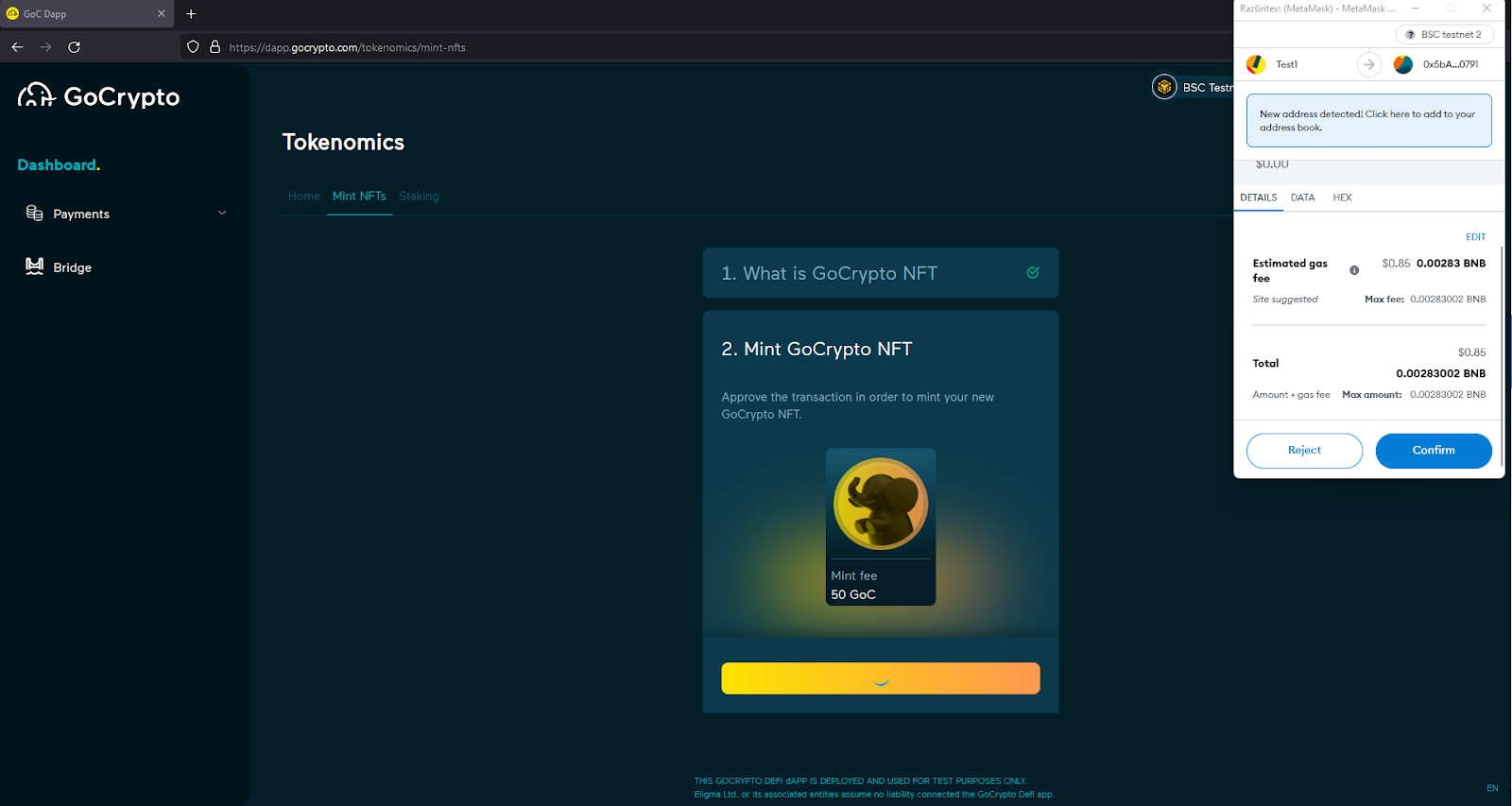1512x806 pixels.
Task: Click the green checkmark on step 1
Action: click(x=1033, y=273)
